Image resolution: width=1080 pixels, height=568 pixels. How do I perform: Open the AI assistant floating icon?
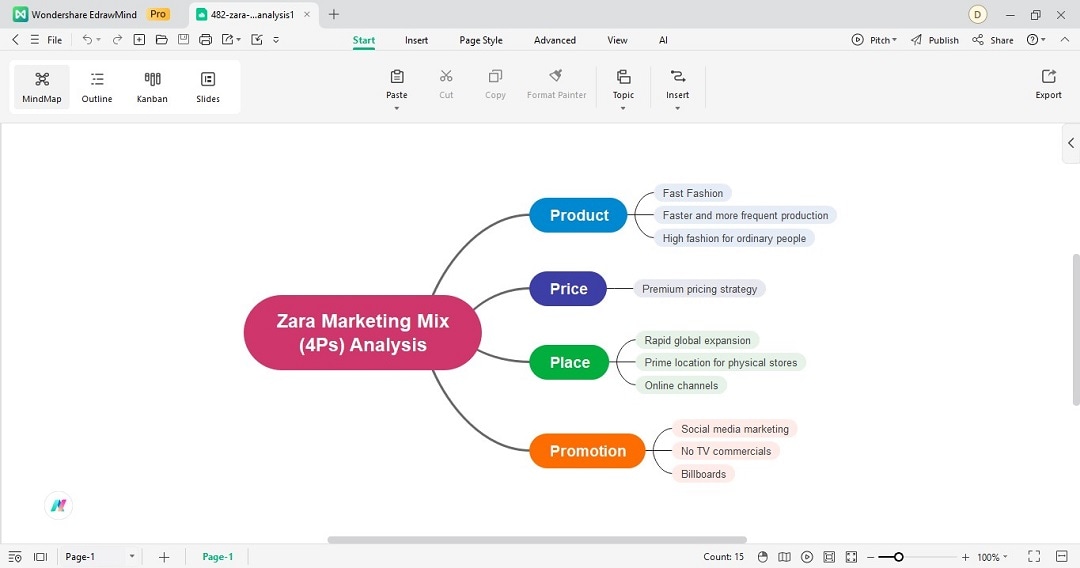point(59,505)
